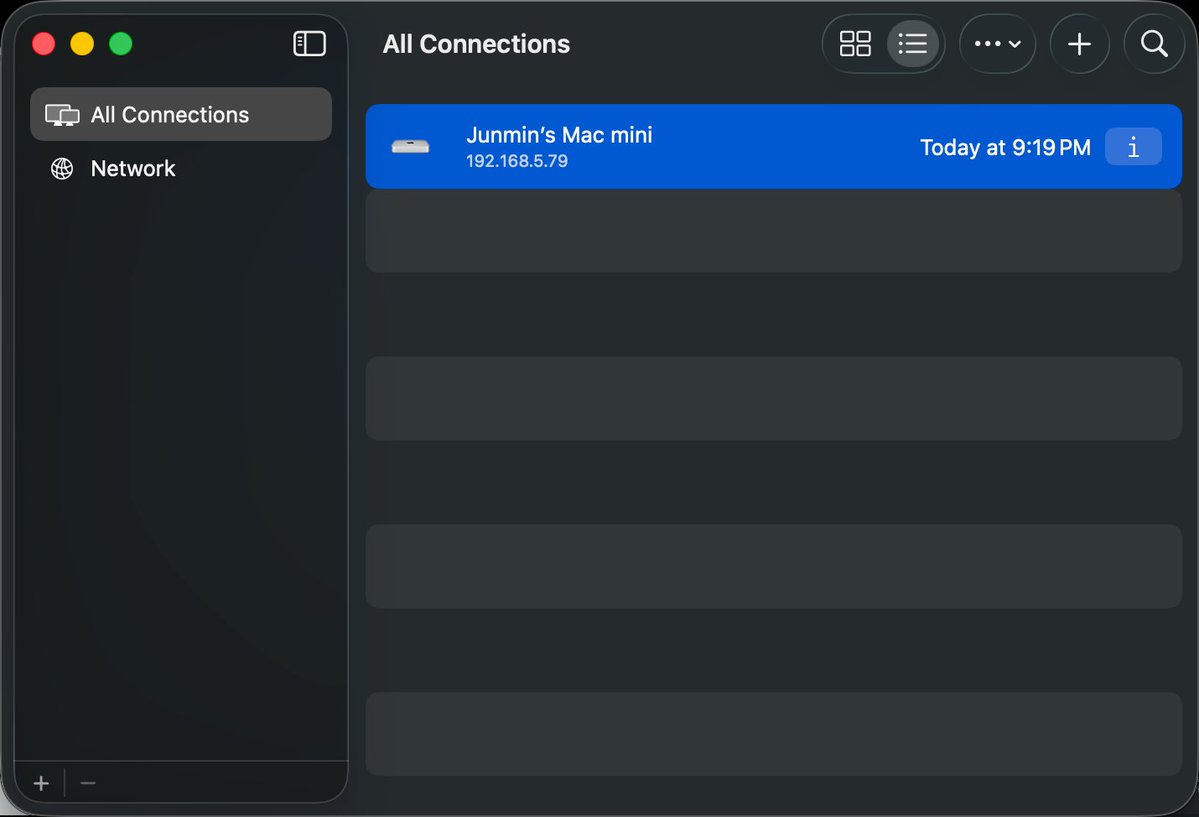Switch to grid view

point(855,44)
